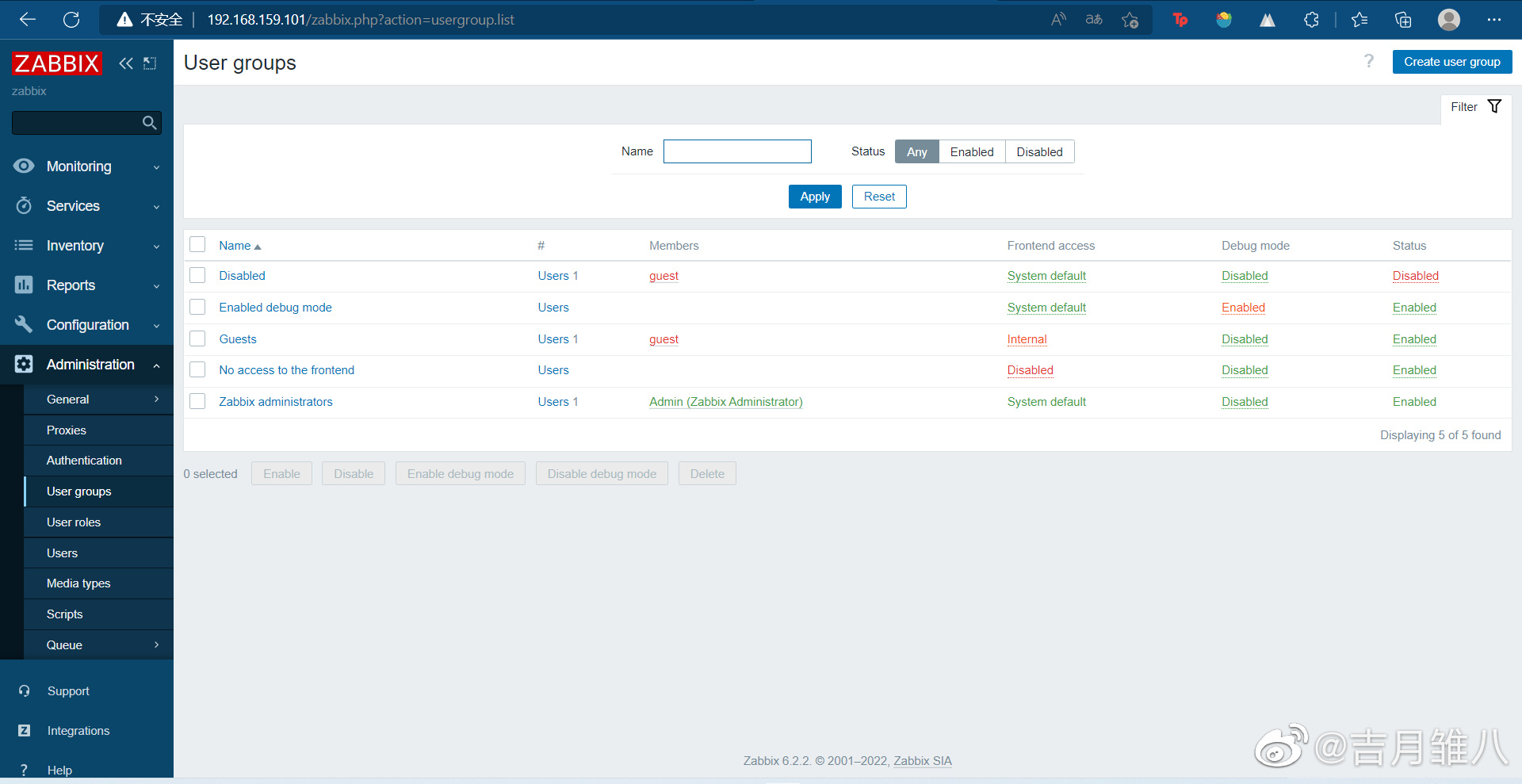1522x784 pixels.
Task: Click the Integrations Z icon
Action: pyautogui.click(x=25, y=730)
